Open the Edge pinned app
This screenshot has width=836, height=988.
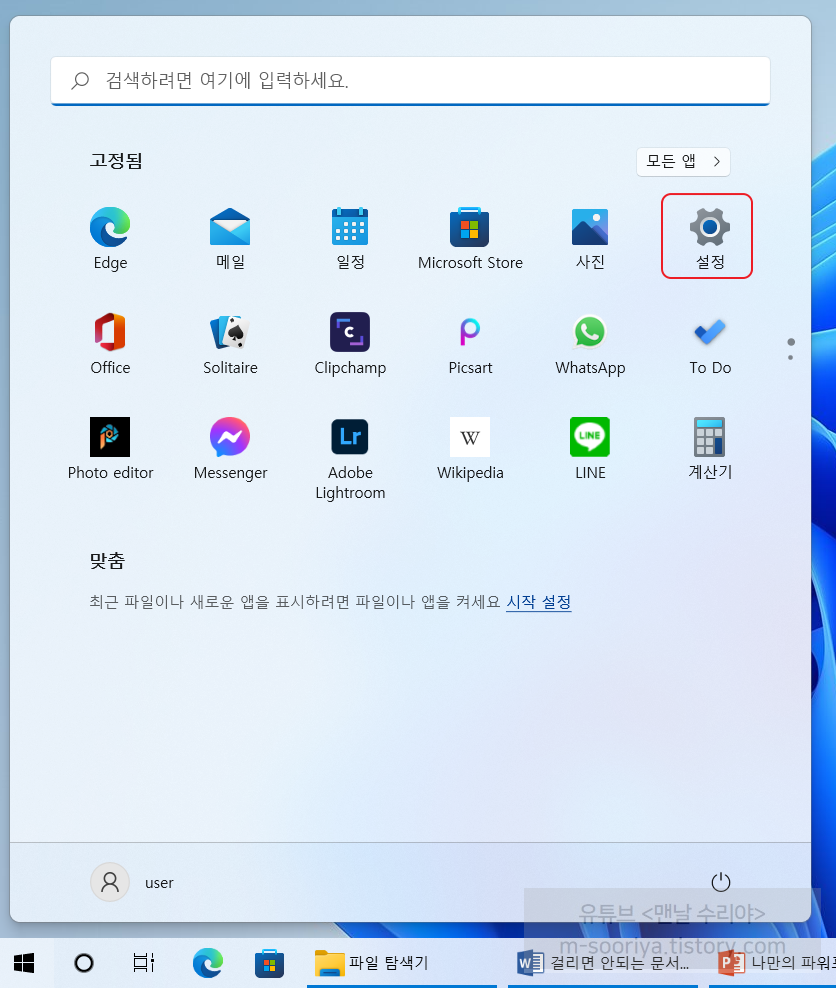[110, 238]
